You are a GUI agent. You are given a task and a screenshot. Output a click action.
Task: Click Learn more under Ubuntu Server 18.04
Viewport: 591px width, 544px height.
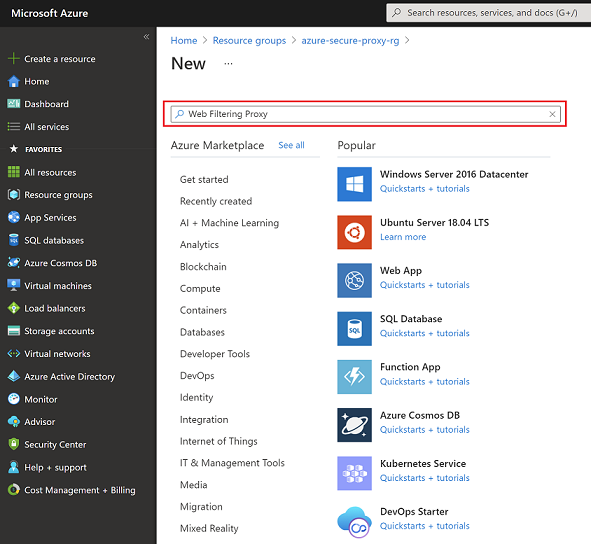[x=403, y=237]
